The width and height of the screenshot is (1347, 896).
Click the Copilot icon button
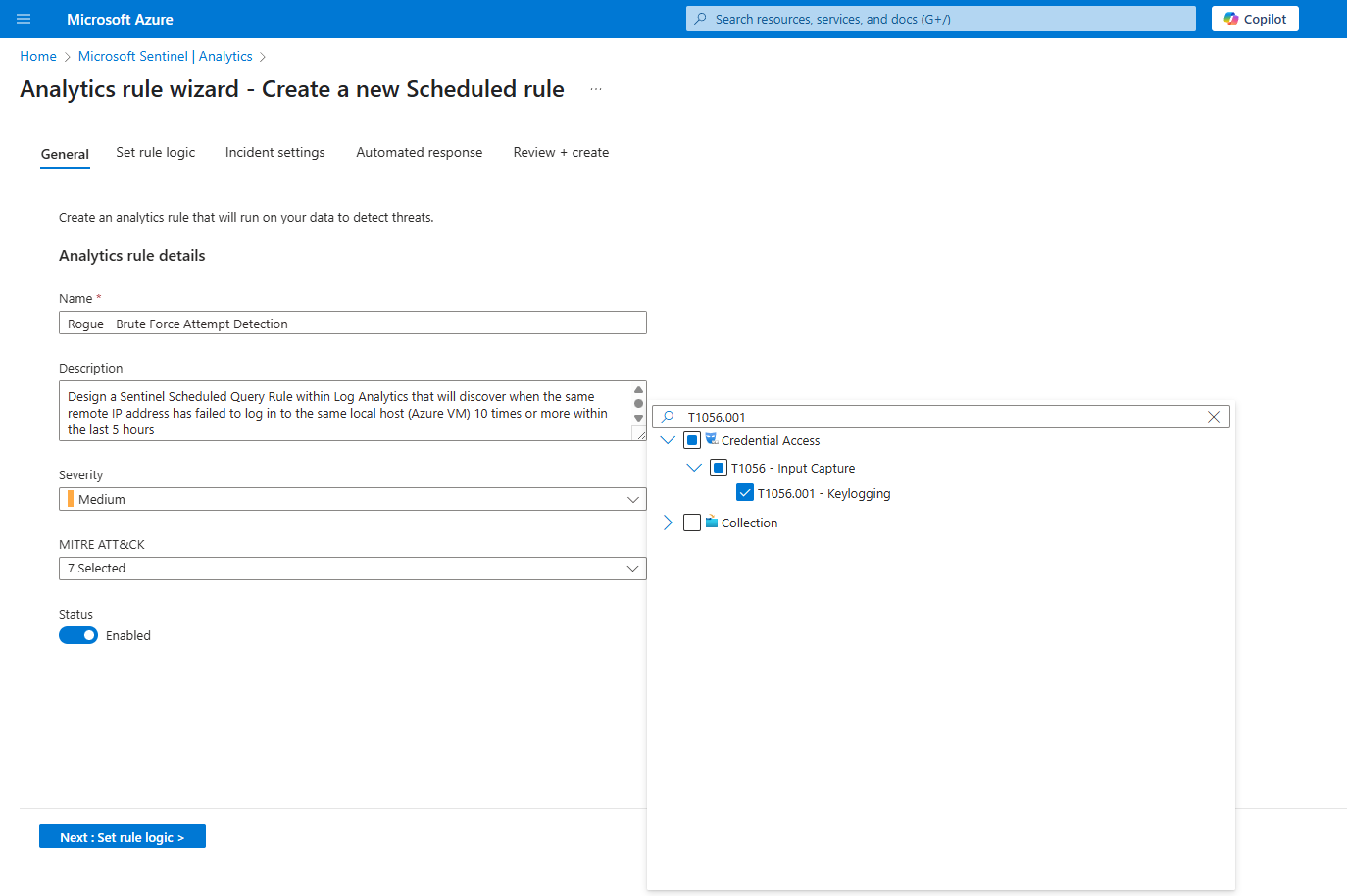point(1255,19)
